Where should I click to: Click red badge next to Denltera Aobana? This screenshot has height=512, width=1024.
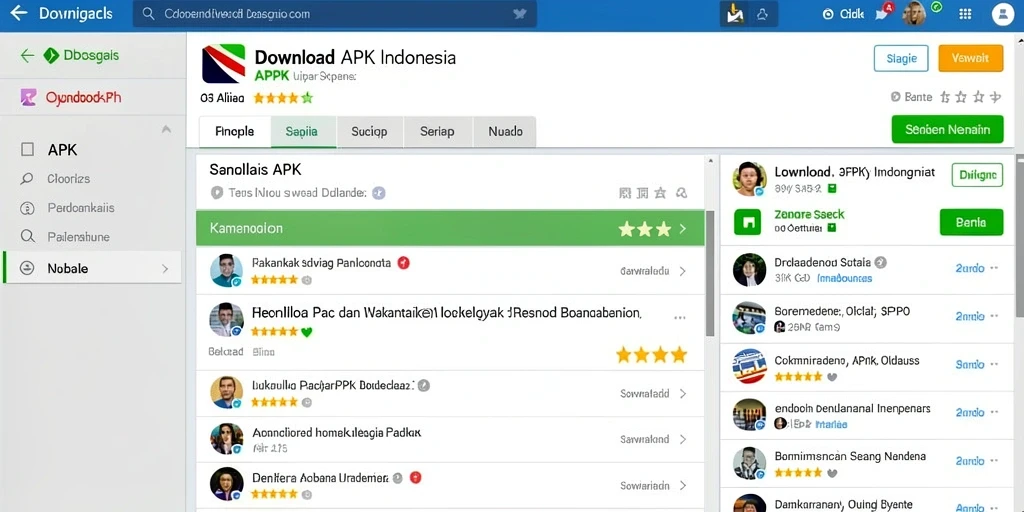(415, 477)
